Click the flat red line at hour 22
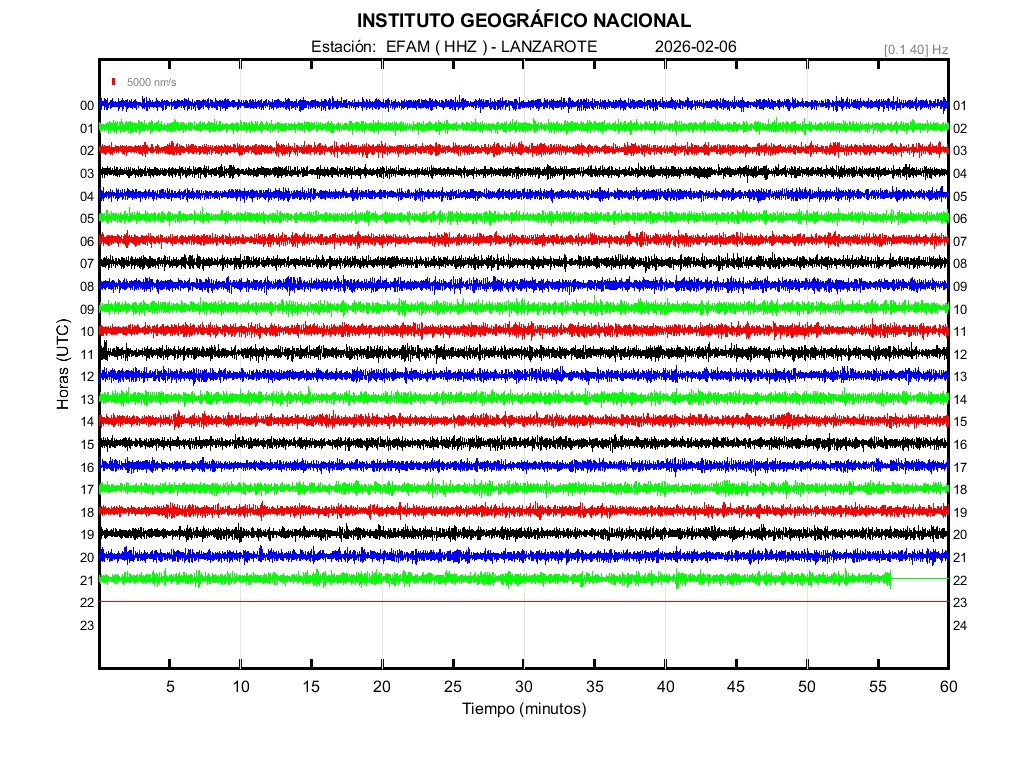The width and height of the screenshot is (1024, 768). (523, 602)
